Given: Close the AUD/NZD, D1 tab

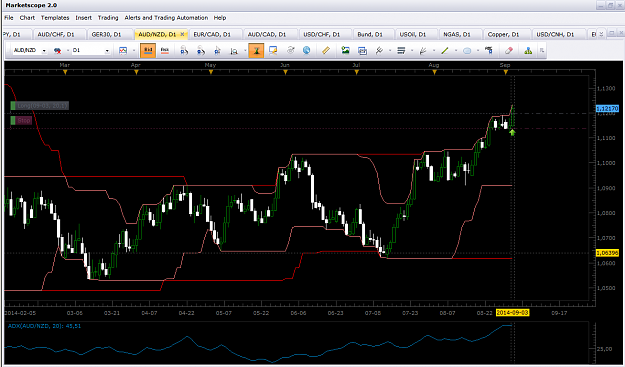Looking at the screenshot, I should click(183, 35).
